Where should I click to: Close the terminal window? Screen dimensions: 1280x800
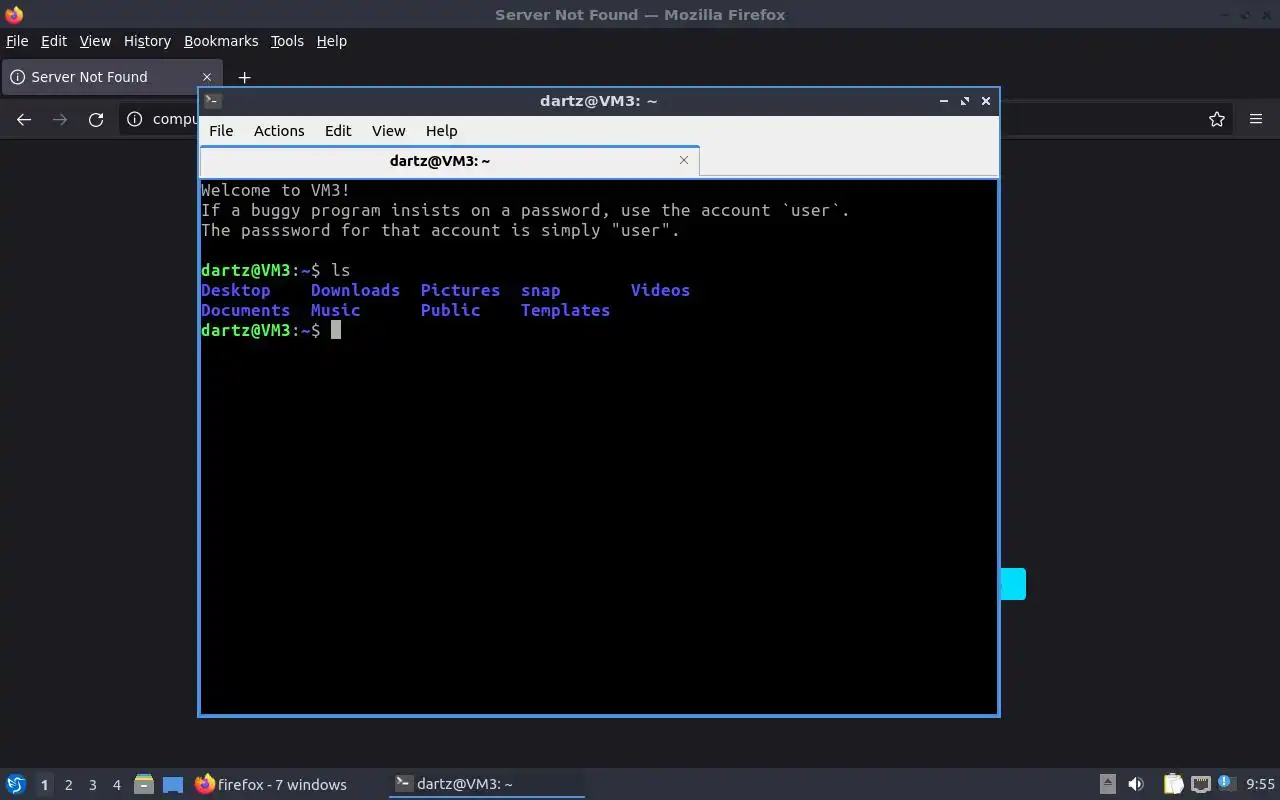tap(986, 101)
